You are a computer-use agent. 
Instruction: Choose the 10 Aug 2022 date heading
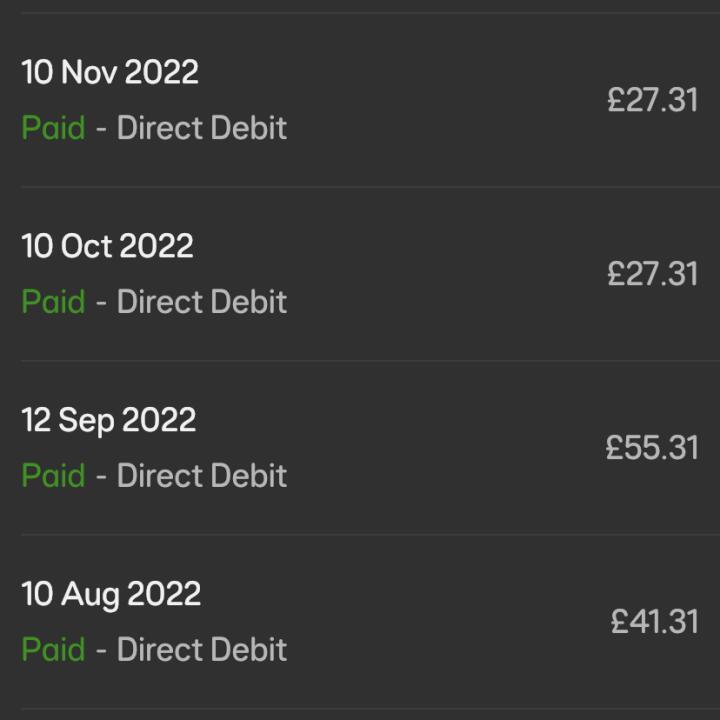pos(111,595)
